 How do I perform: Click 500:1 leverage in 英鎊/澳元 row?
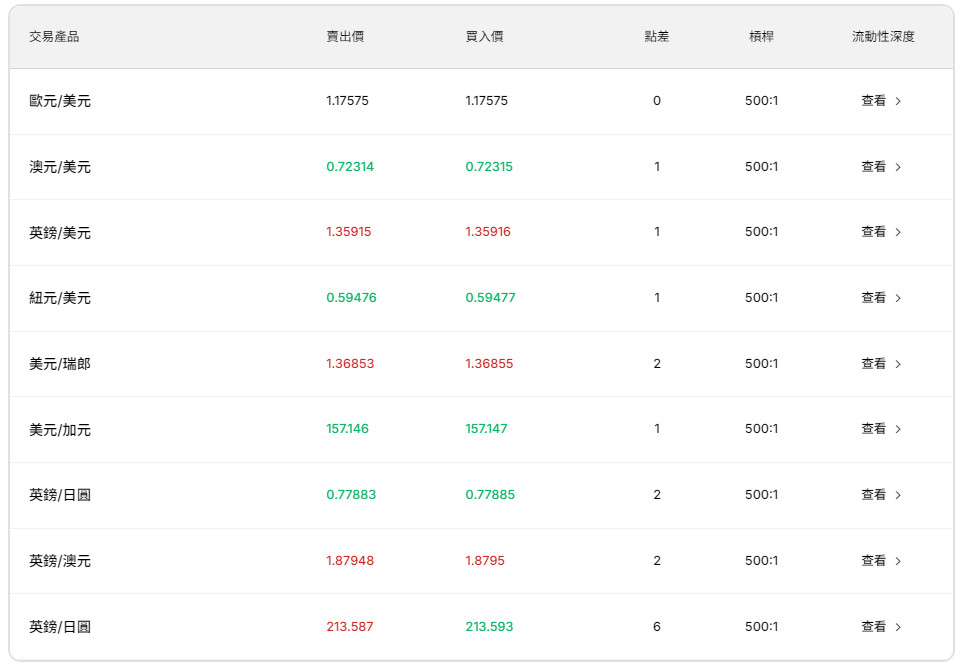click(x=761, y=561)
